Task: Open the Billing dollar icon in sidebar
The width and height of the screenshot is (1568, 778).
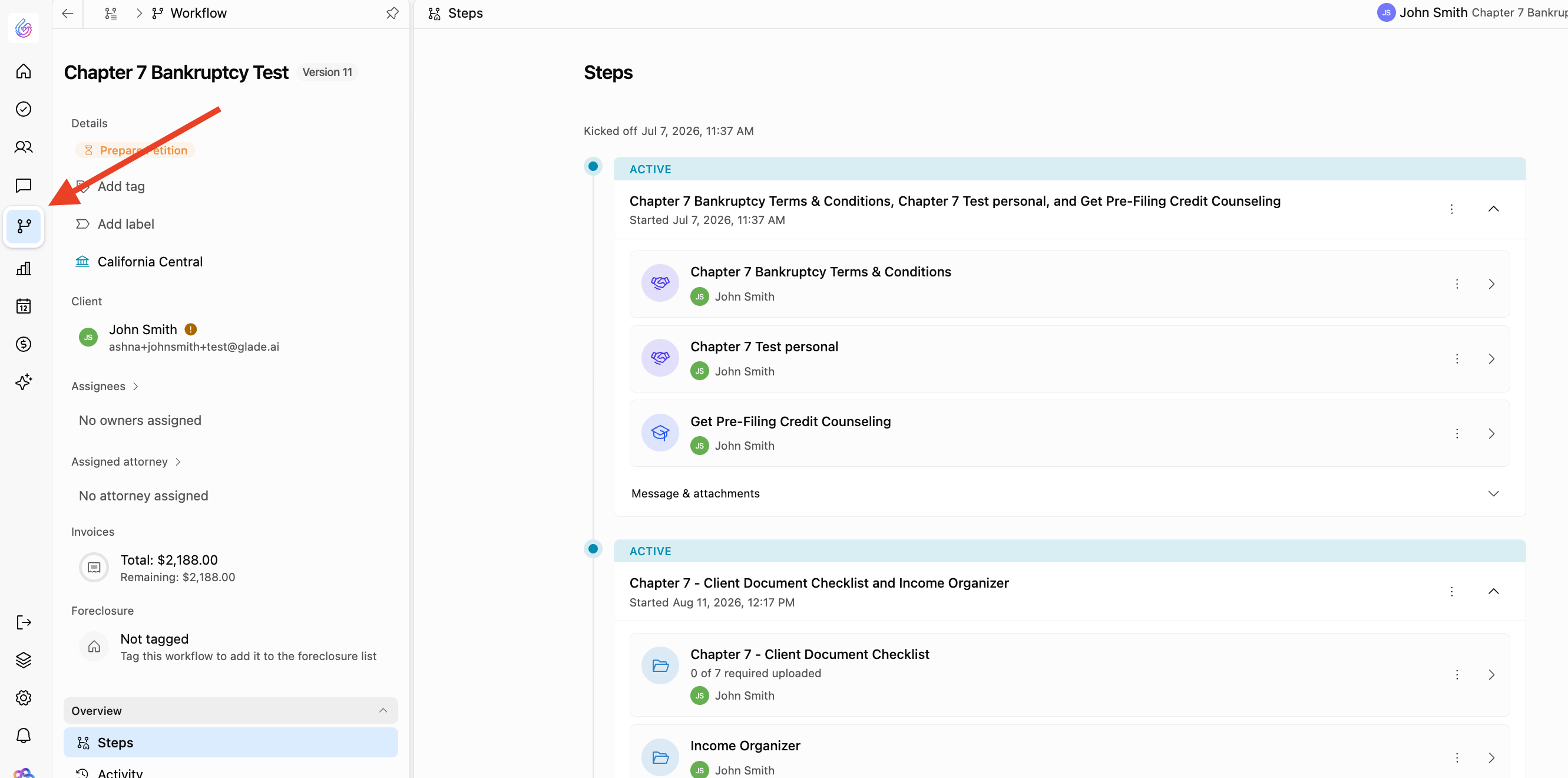Action: (23, 344)
